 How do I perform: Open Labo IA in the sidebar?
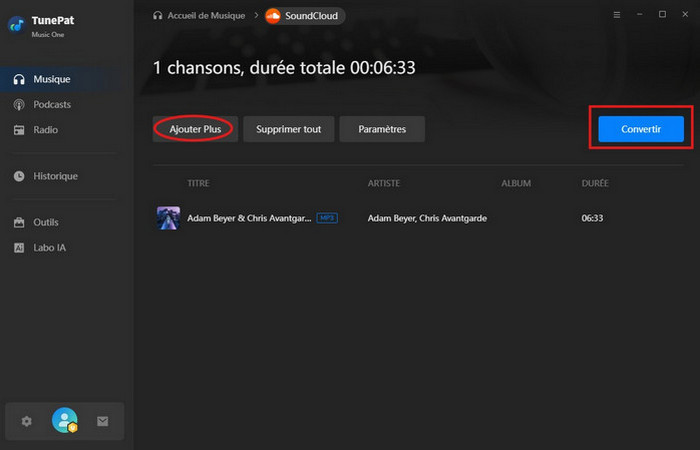(50, 247)
